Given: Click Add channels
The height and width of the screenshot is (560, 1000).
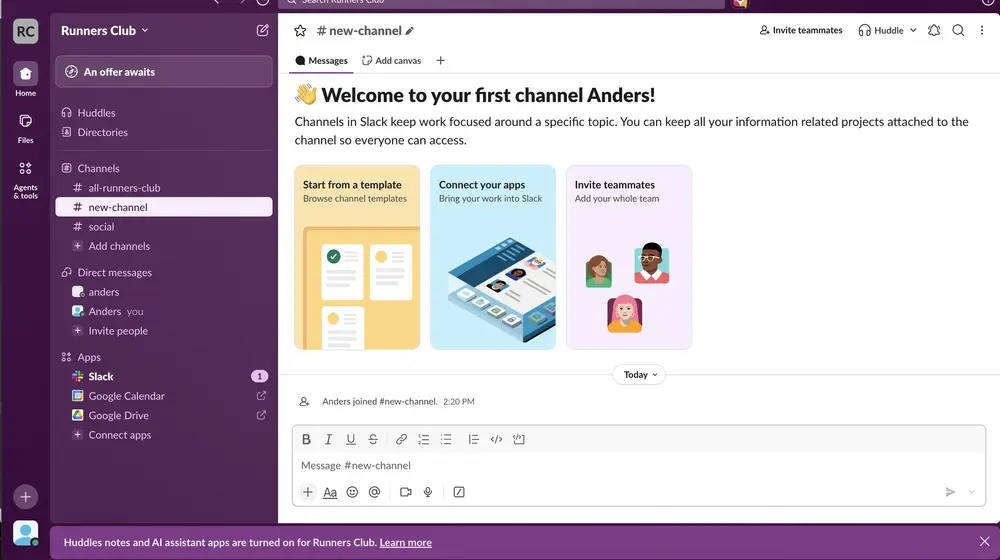Looking at the screenshot, I should point(164,246).
